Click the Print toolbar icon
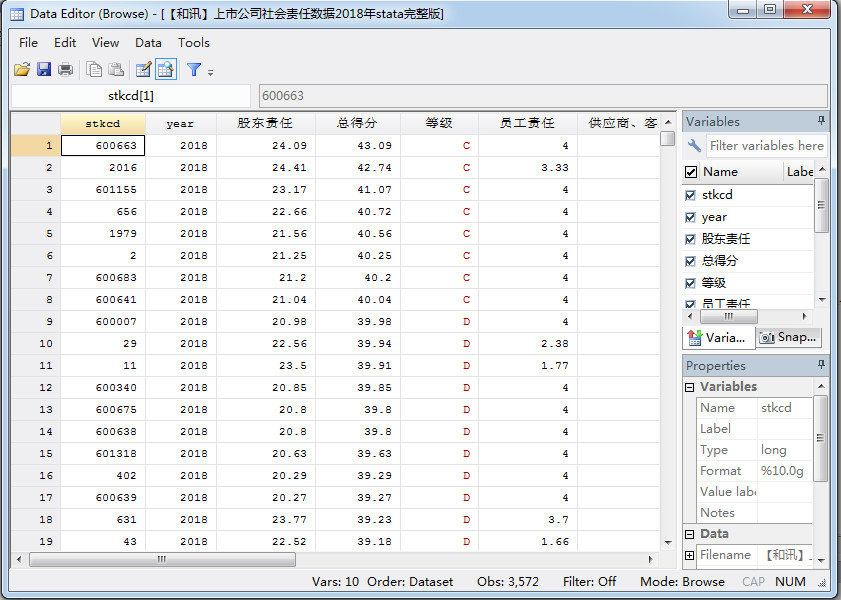Viewport: 841px width, 600px height. 65,69
